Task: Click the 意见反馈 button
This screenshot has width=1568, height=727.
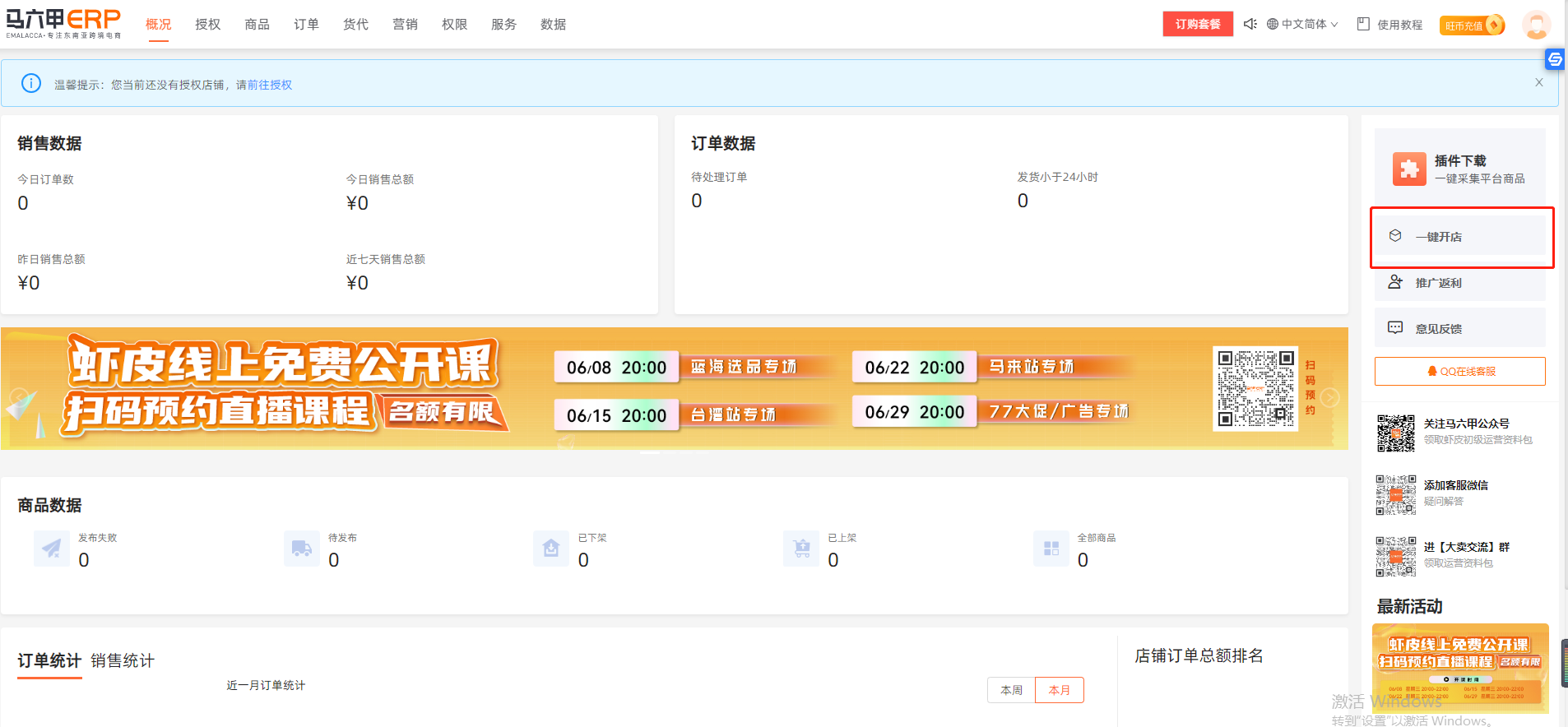Action: pos(1460,328)
